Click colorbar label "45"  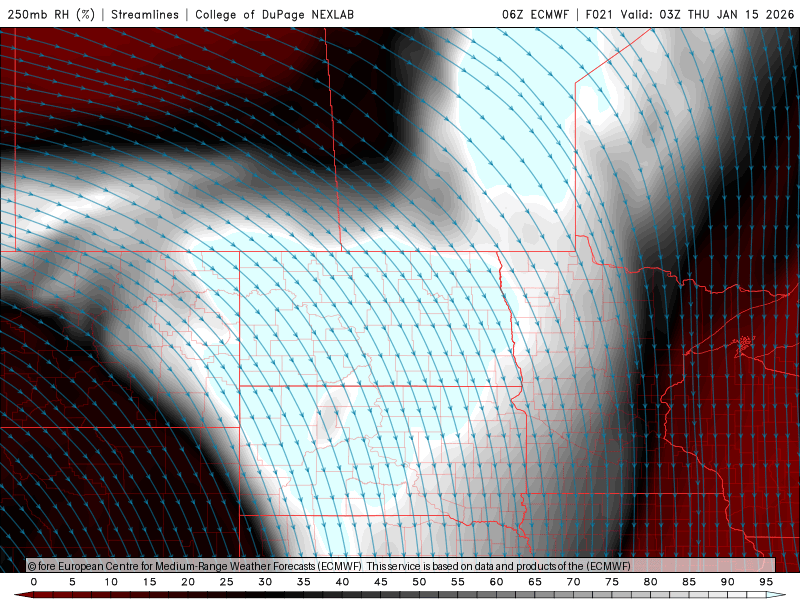[381, 582]
